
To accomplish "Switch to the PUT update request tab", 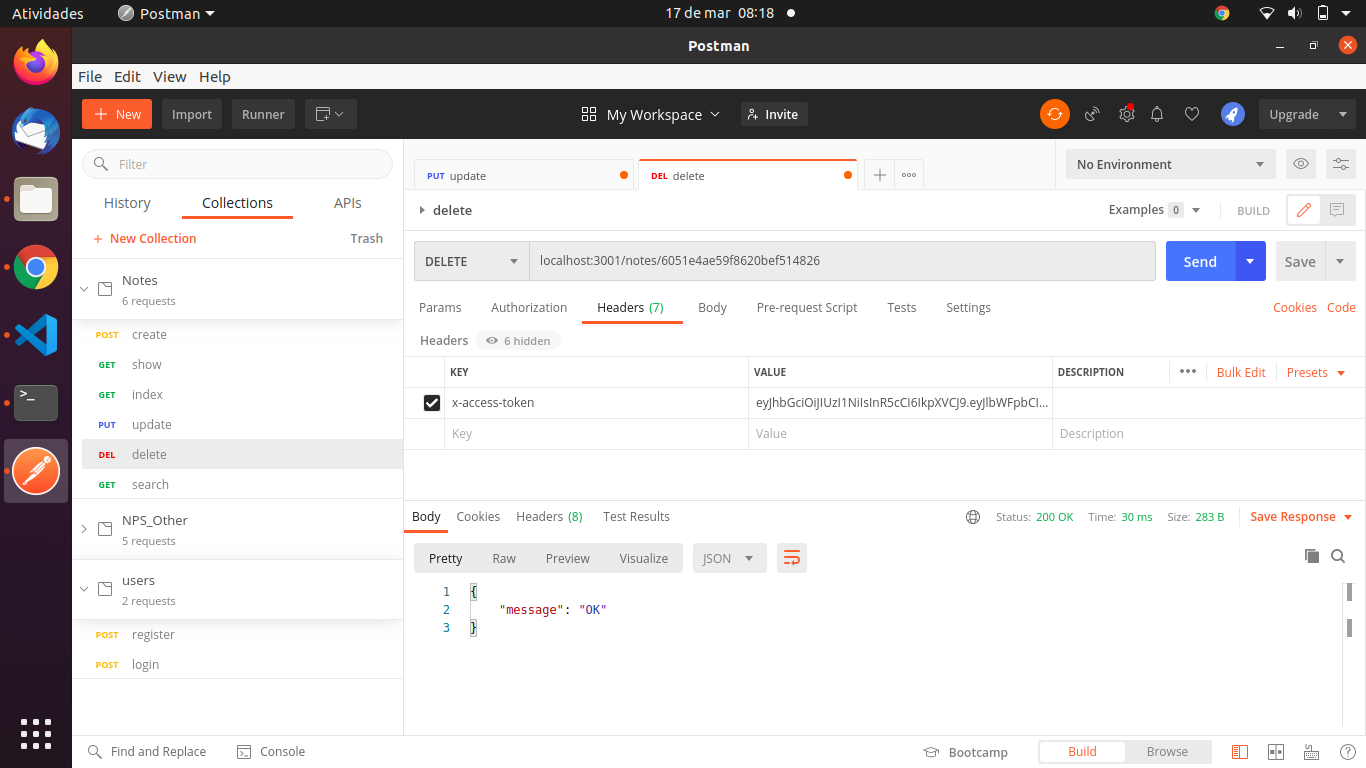I will (x=524, y=175).
